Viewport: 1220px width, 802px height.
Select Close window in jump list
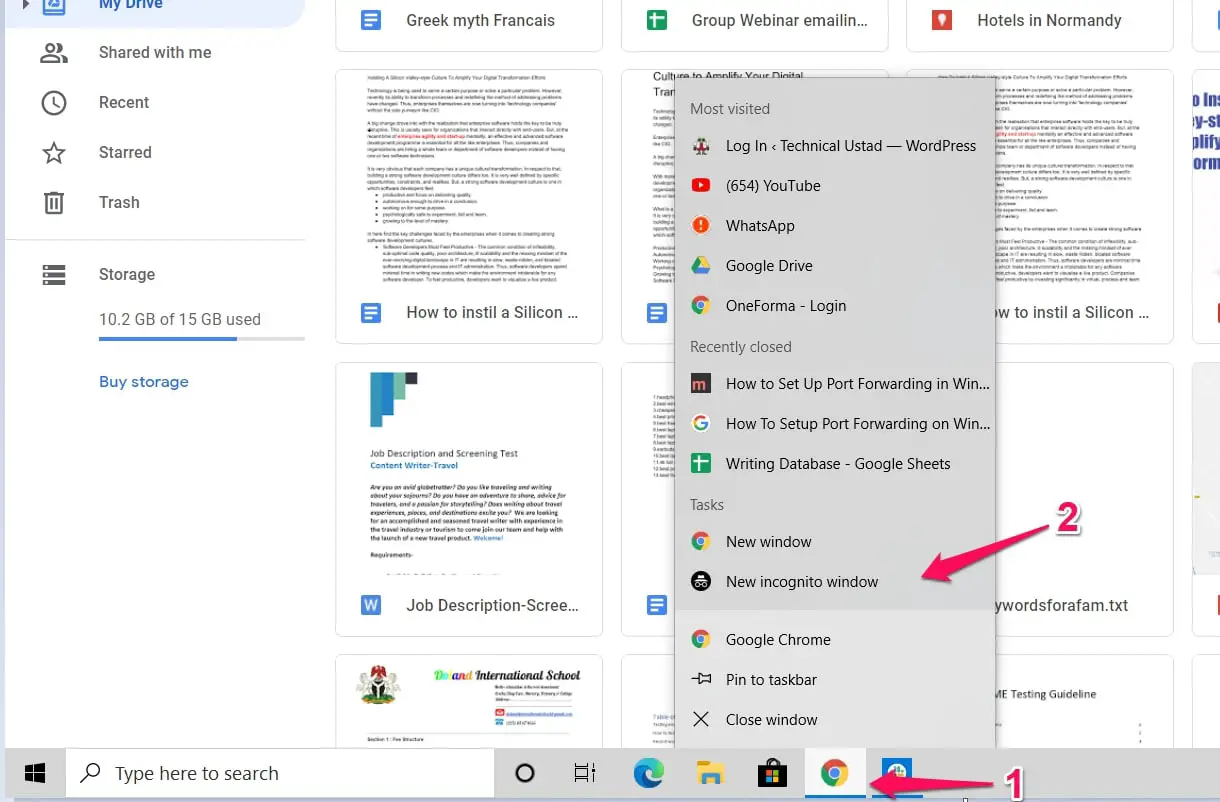tap(835, 720)
